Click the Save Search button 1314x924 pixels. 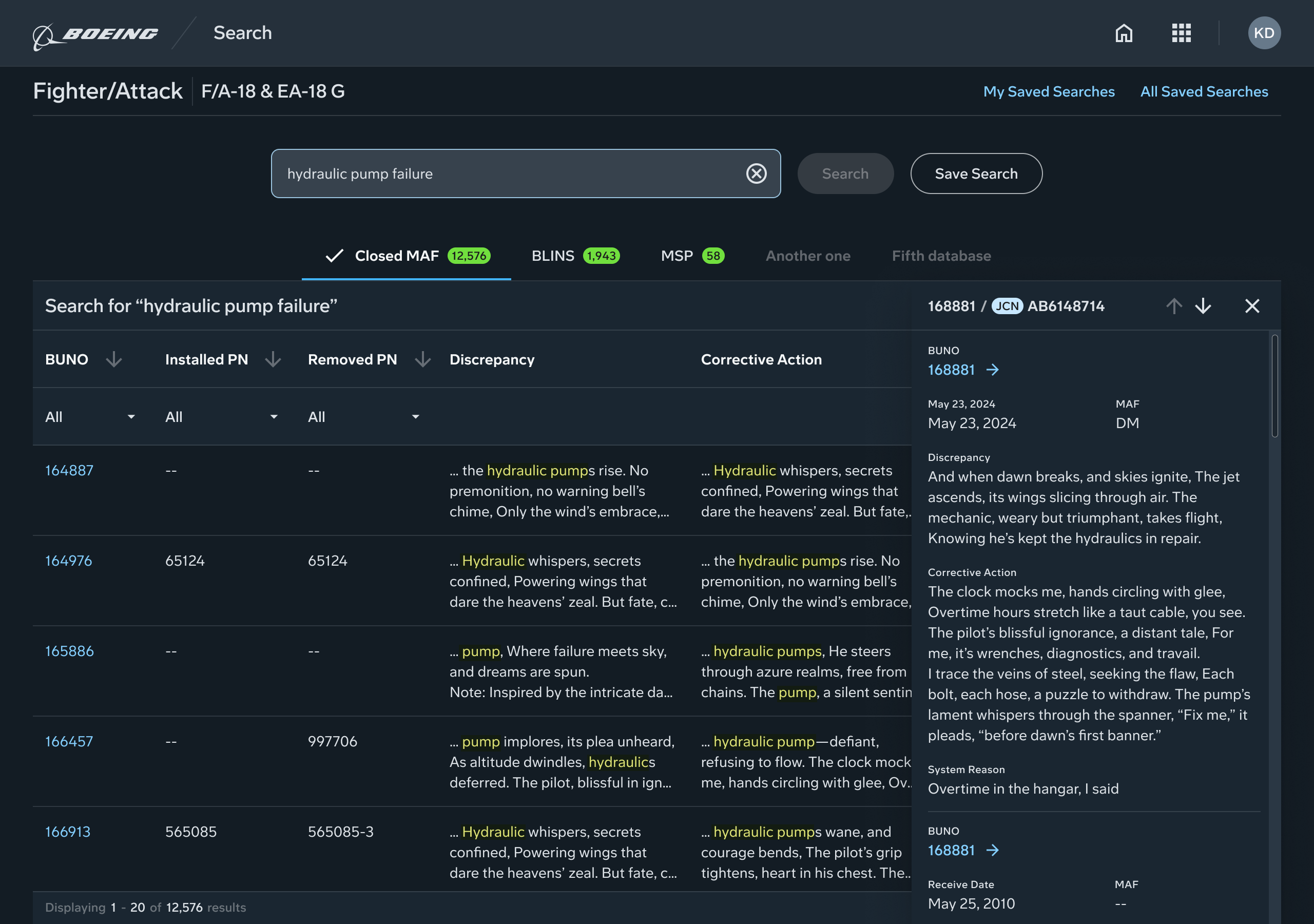pyautogui.click(x=976, y=174)
